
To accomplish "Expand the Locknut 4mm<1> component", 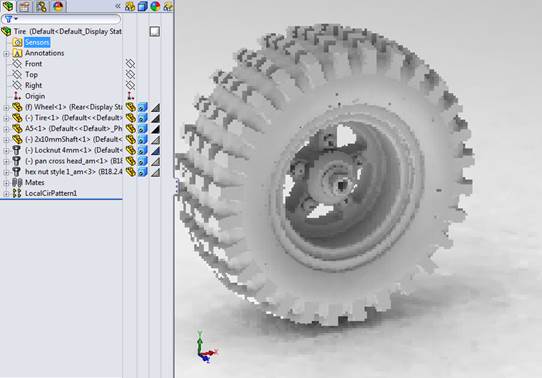I will tap(6, 151).
